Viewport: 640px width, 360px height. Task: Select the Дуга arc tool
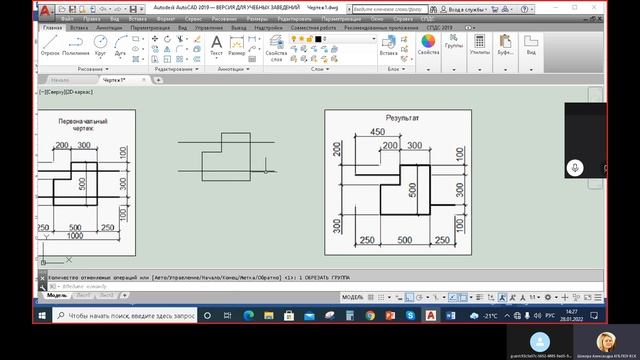point(120,45)
